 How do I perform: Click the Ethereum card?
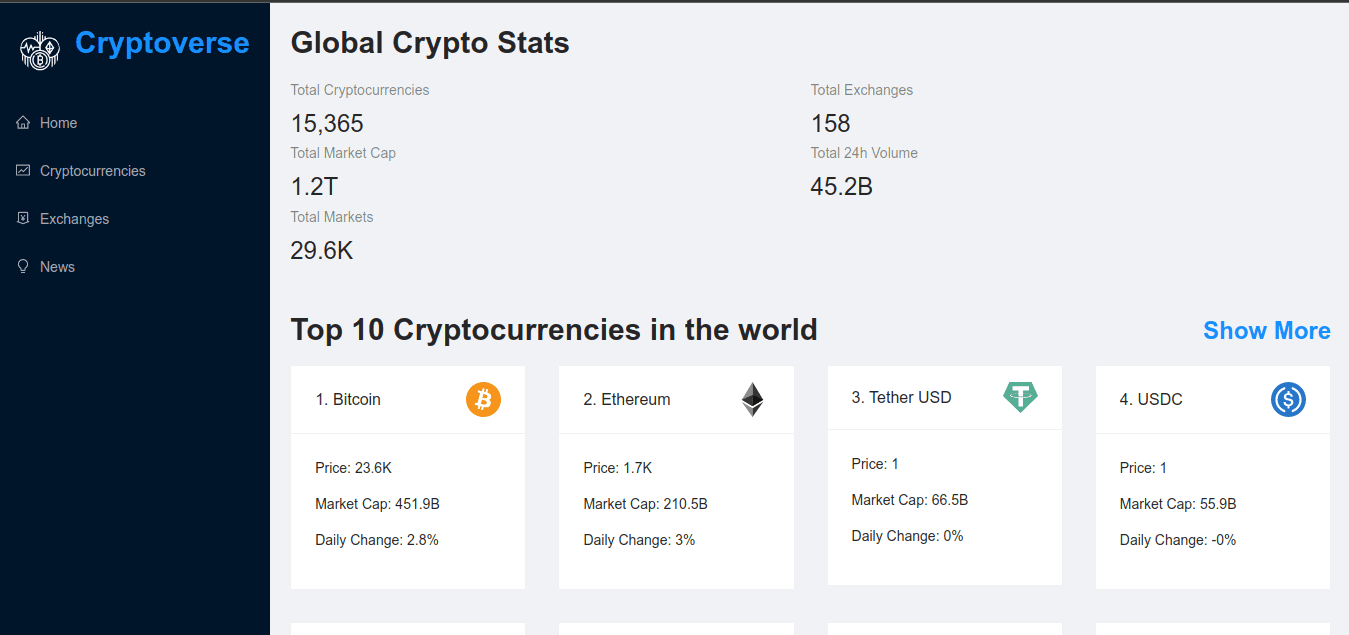coord(676,475)
